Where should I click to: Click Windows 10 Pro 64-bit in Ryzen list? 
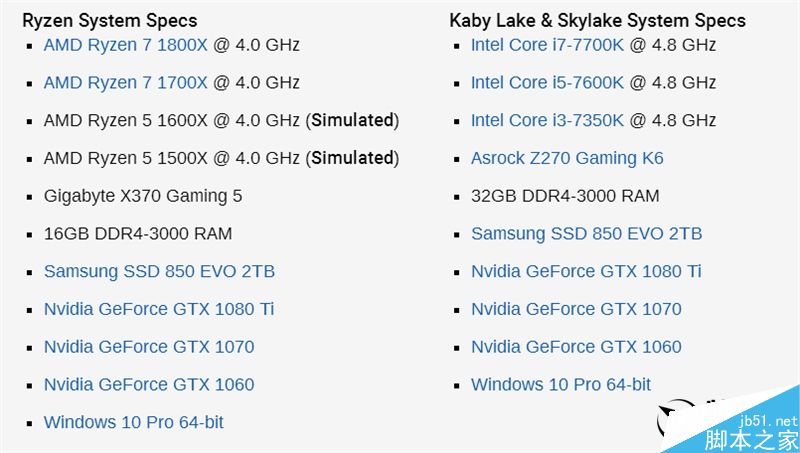click(133, 422)
